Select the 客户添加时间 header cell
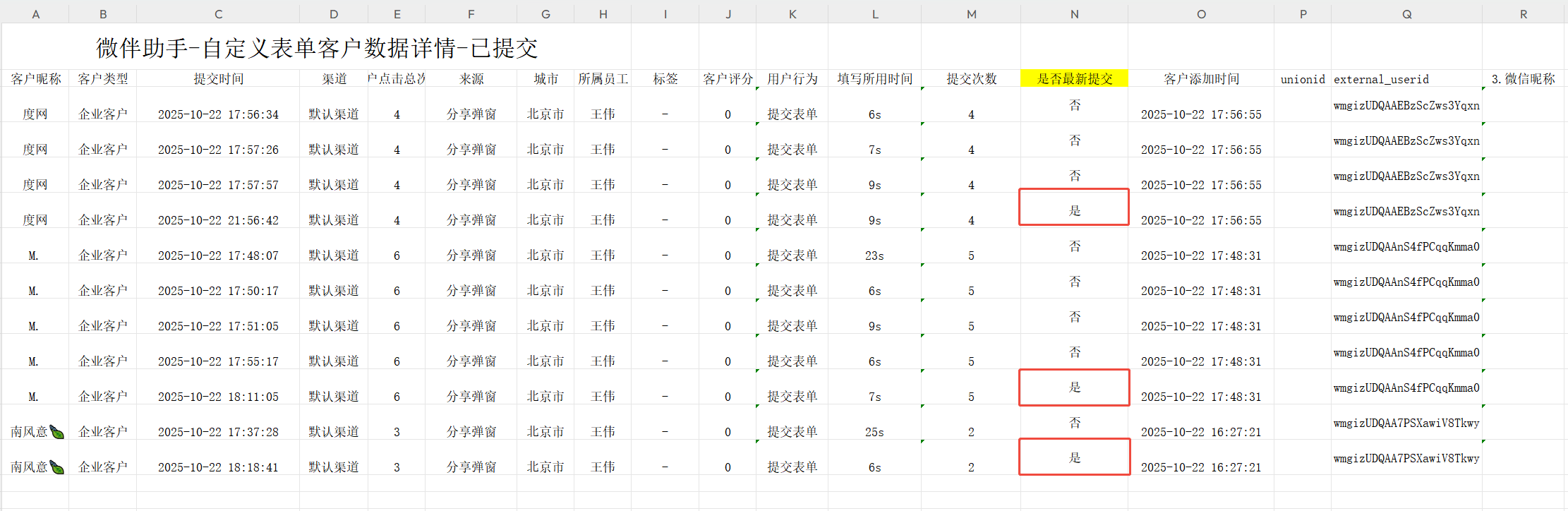The width and height of the screenshot is (1568, 511). [1201, 79]
